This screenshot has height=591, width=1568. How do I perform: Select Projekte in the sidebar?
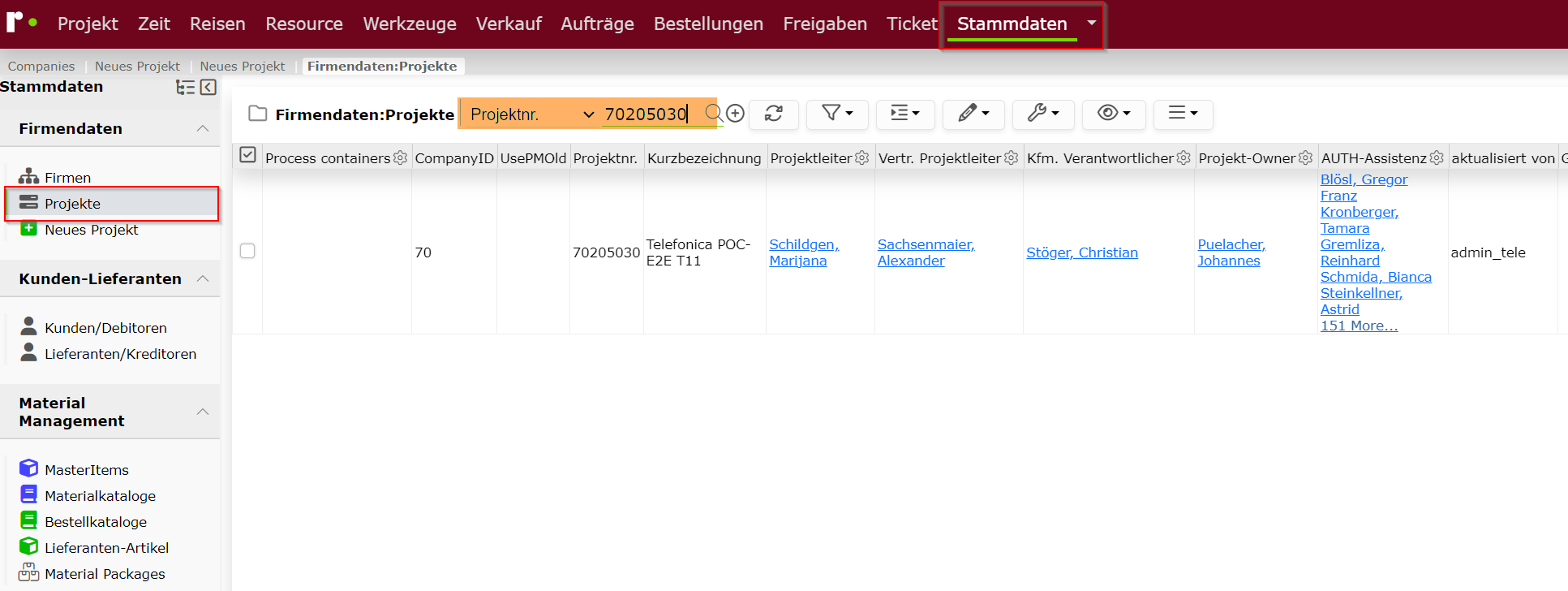[112, 204]
